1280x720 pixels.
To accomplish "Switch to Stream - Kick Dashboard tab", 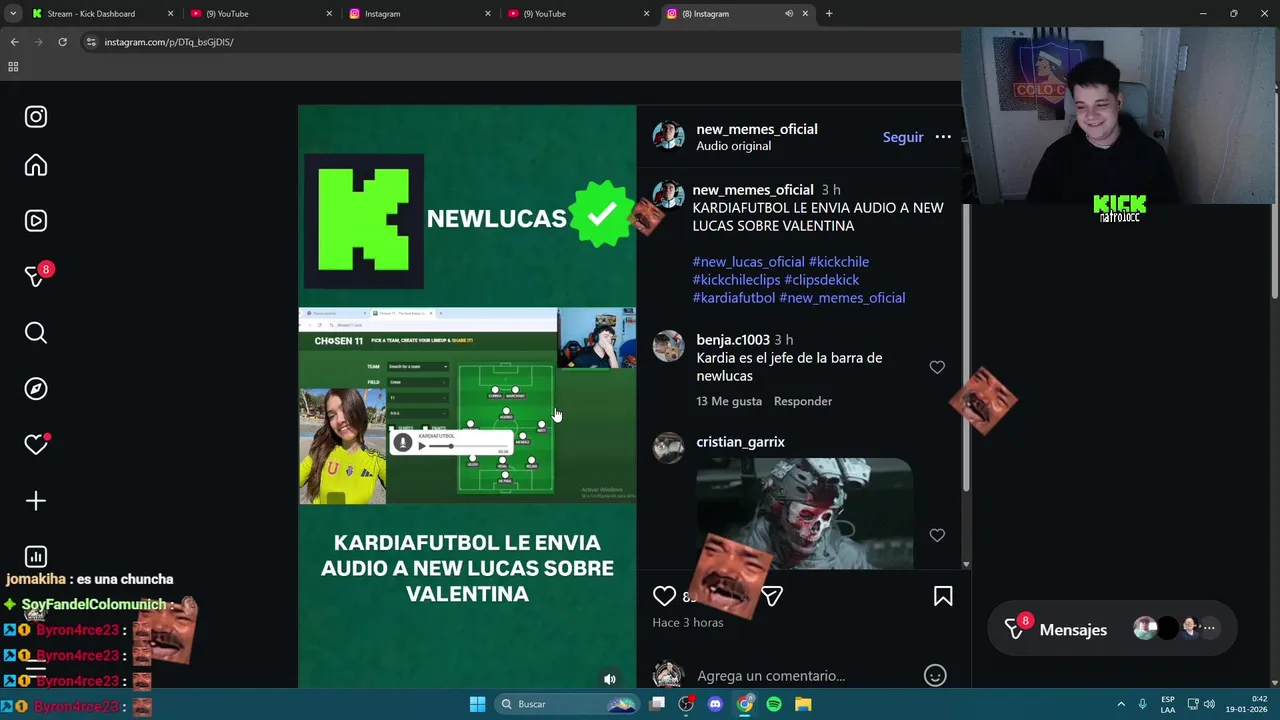I will tap(90, 14).
